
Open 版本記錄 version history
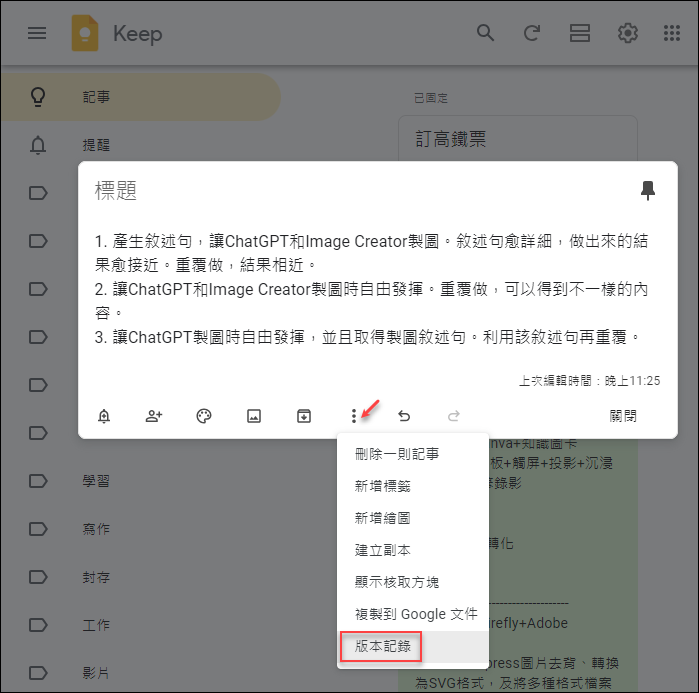point(413,646)
